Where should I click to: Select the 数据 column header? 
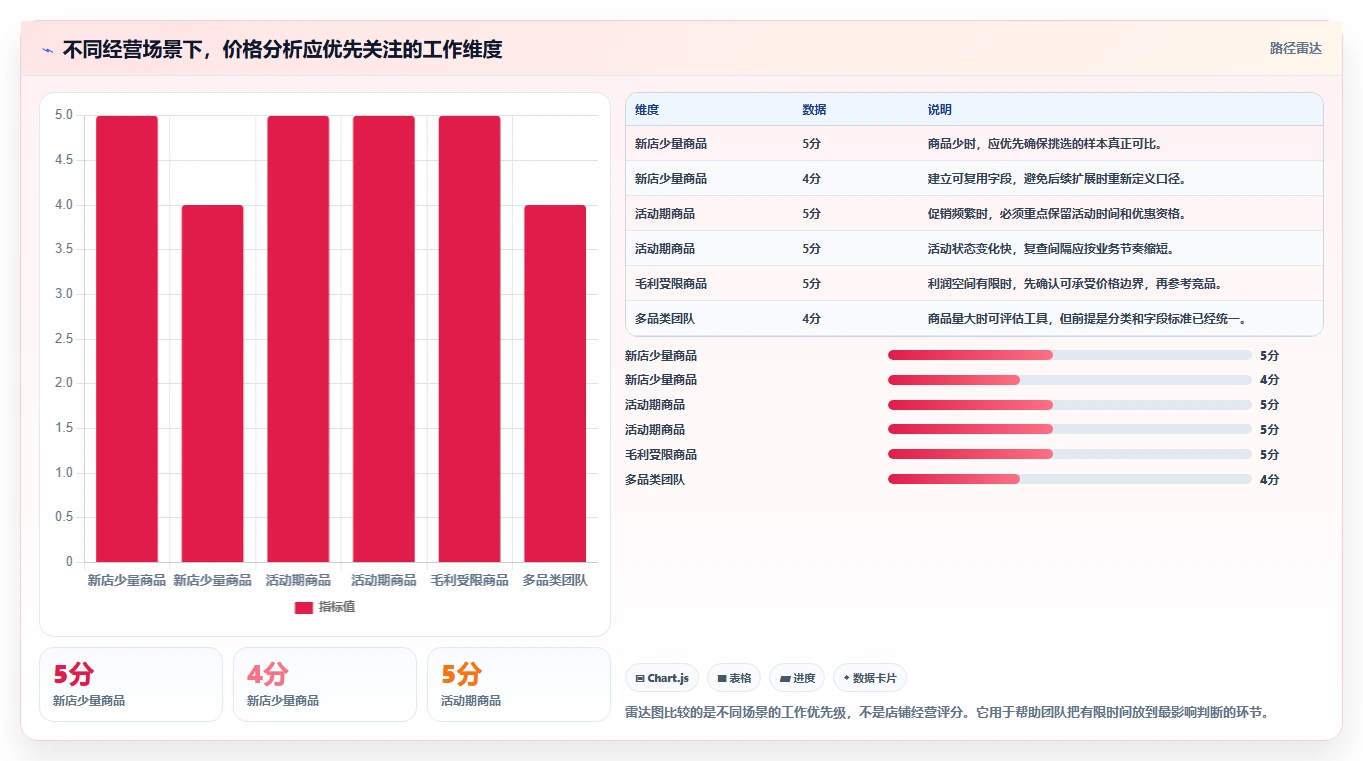coord(814,110)
